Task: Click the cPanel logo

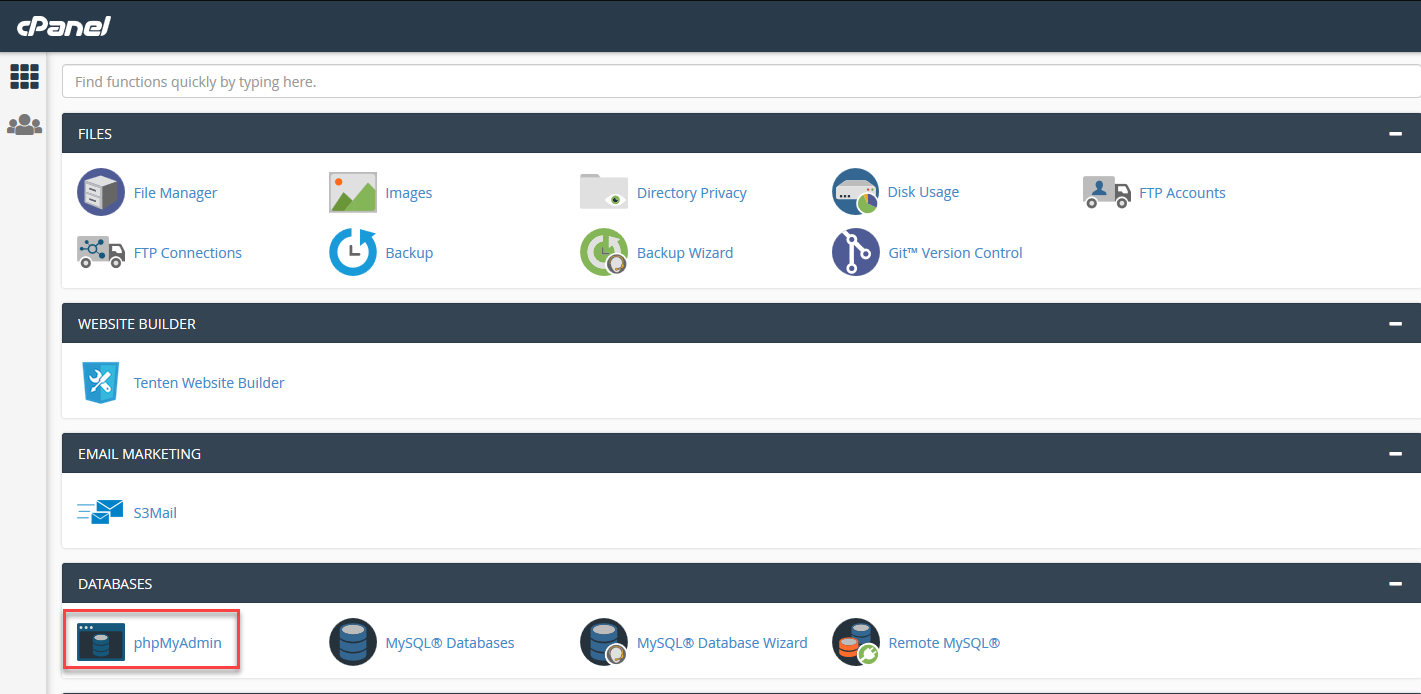Action: pyautogui.click(x=64, y=26)
